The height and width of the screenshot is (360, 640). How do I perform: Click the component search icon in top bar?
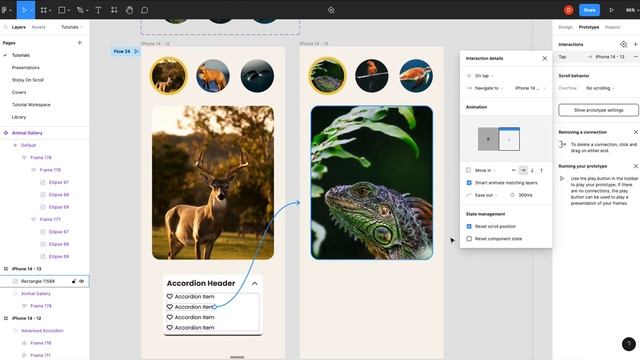pos(331,10)
